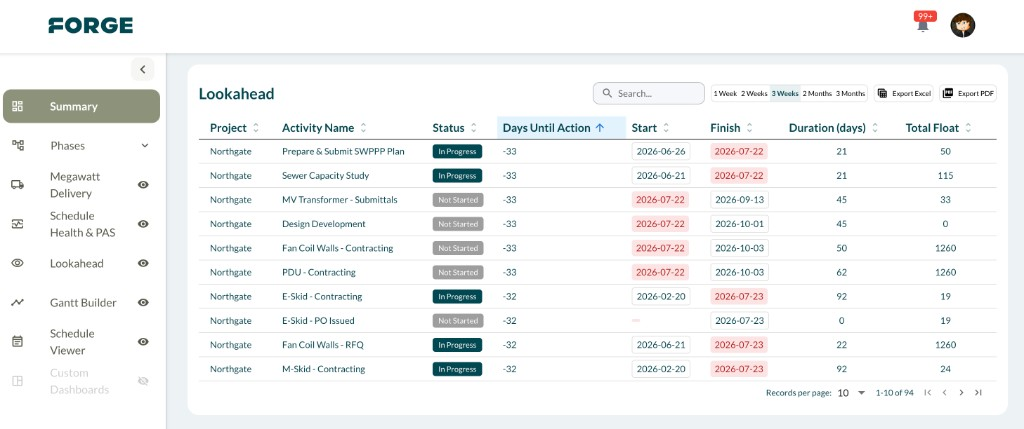
Task: Toggle visibility of Megawatt Delivery
Action: click(x=143, y=185)
